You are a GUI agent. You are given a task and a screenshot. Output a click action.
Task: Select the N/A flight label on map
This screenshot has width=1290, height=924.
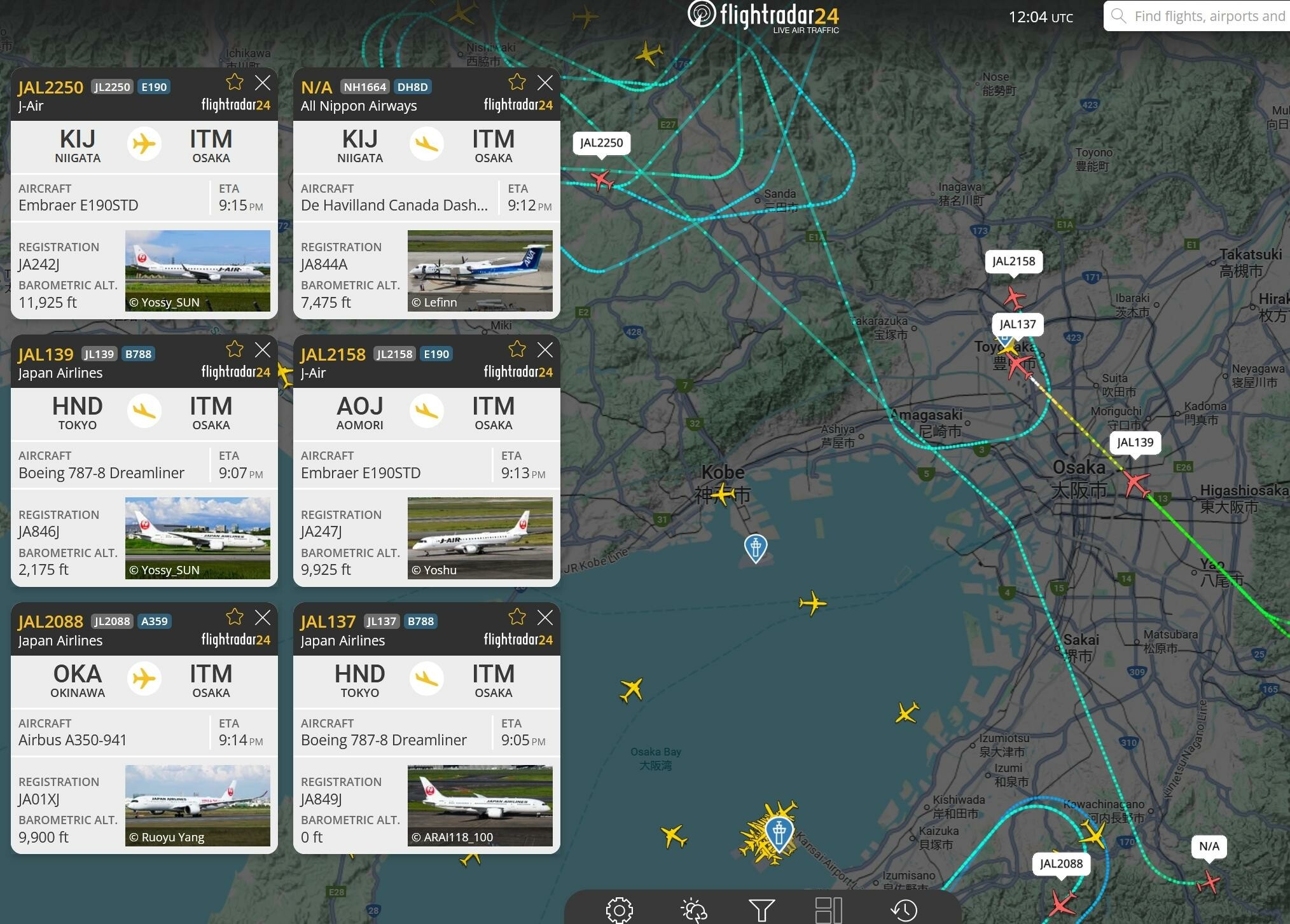click(x=1209, y=846)
